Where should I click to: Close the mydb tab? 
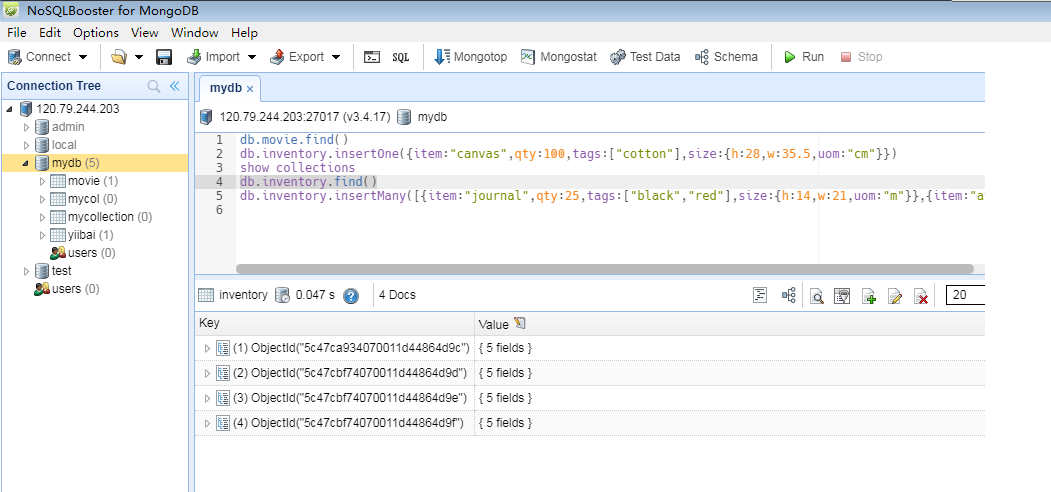(x=250, y=88)
